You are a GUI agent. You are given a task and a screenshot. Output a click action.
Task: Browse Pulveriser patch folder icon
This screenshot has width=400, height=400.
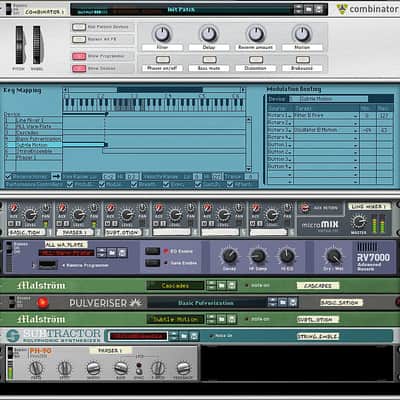283,303
